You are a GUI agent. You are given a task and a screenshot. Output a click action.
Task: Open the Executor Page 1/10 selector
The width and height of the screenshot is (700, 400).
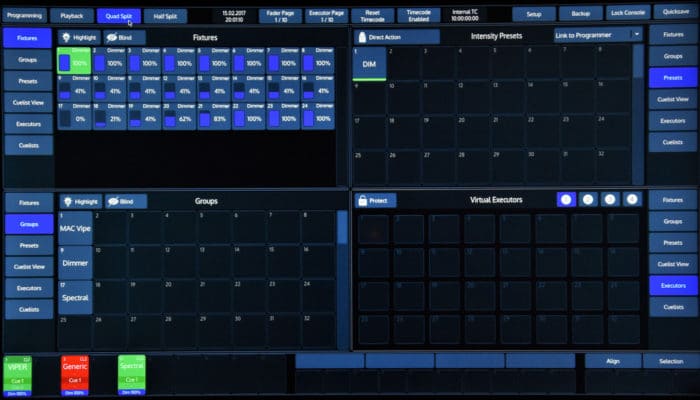pos(325,15)
